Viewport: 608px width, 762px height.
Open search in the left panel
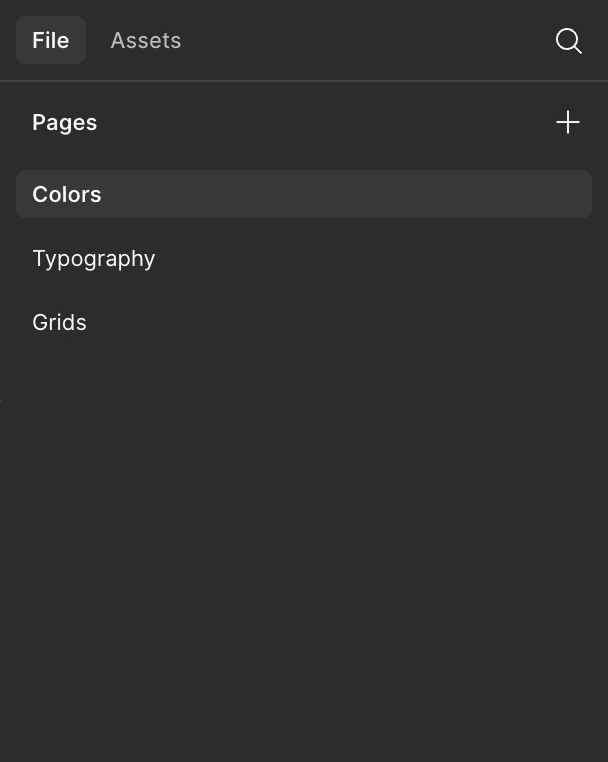coord(568,41)
